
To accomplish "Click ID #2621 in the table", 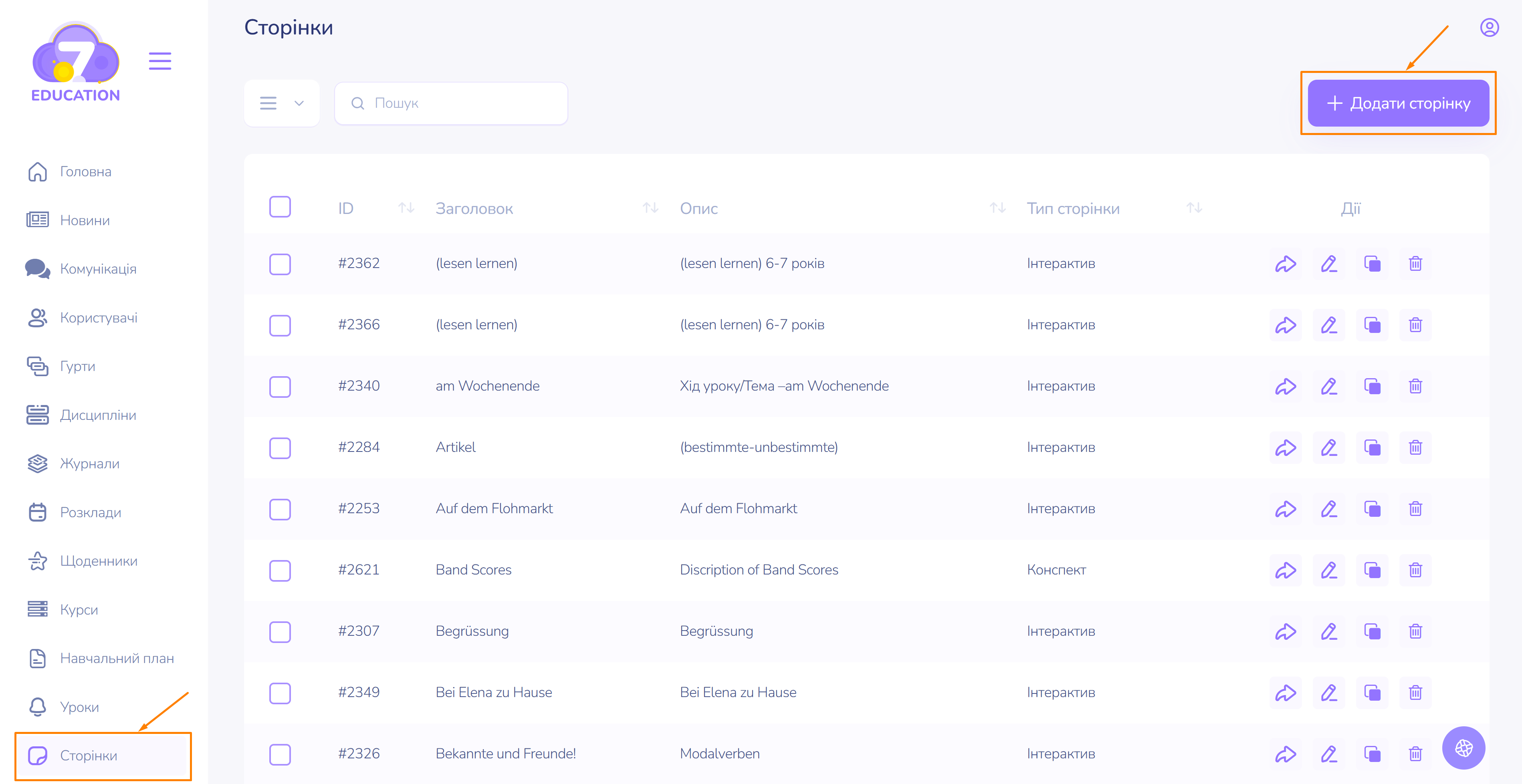I will coord(359,570).
